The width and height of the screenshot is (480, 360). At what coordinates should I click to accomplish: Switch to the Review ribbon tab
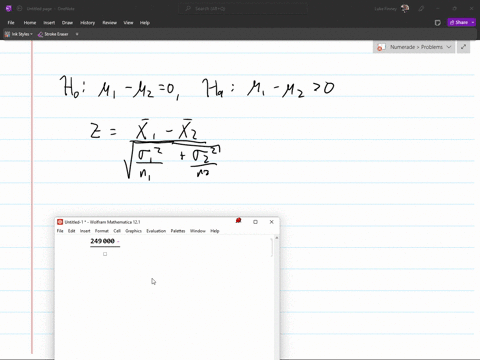coord(109,23)
